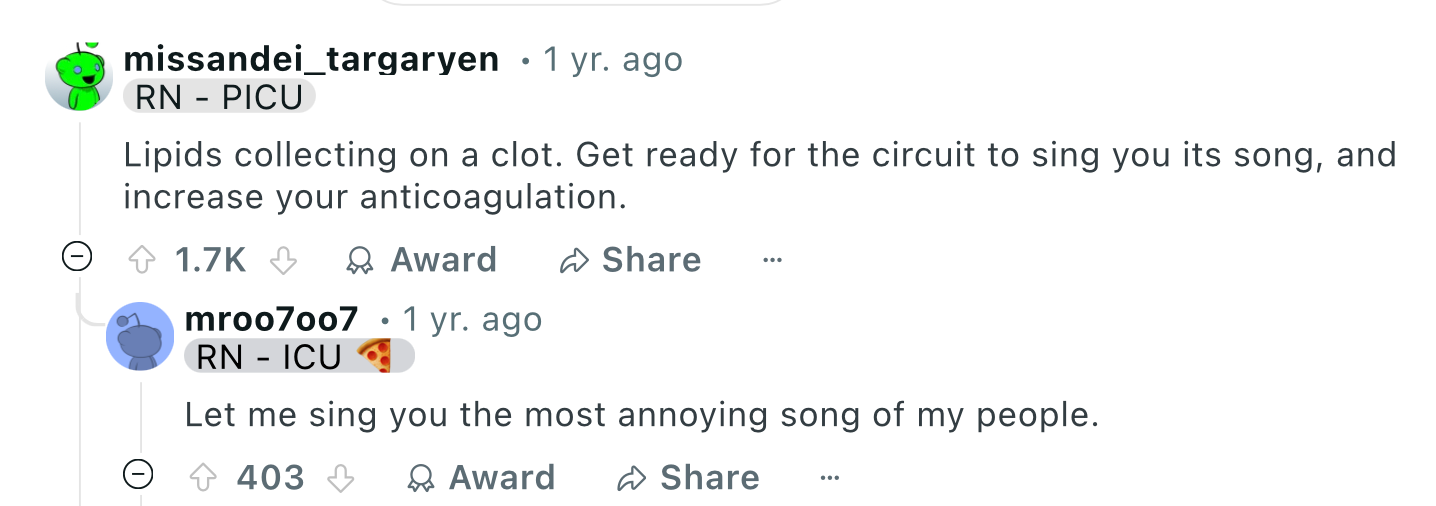Upvote missandei_targaryen's comment
The height and width of the screenshot is (506, 1436).
coord(144,261)
